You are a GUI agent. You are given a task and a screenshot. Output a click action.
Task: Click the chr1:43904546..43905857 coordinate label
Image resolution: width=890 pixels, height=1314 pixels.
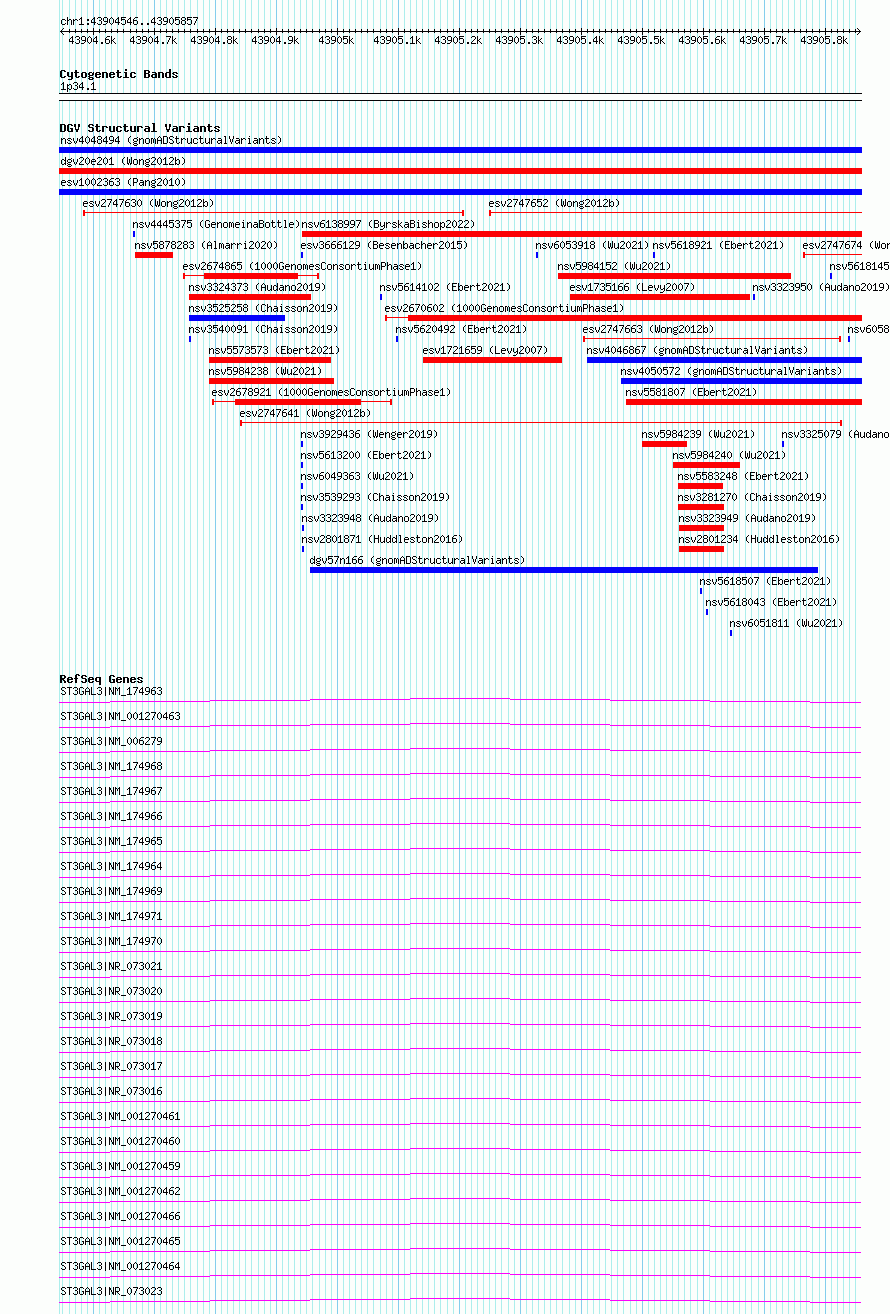coord(129,21)
